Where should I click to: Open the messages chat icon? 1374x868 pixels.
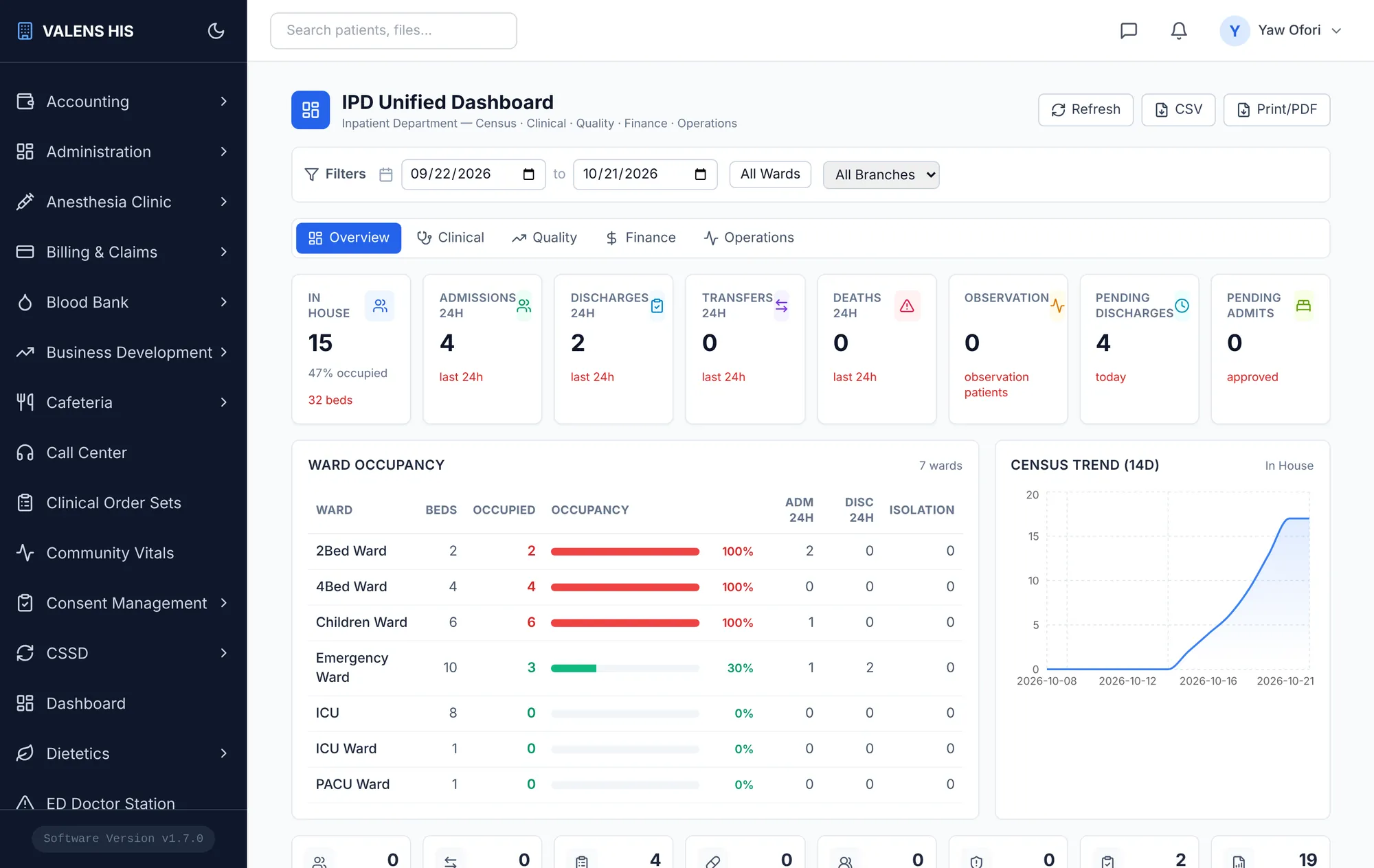[1129, 31]
